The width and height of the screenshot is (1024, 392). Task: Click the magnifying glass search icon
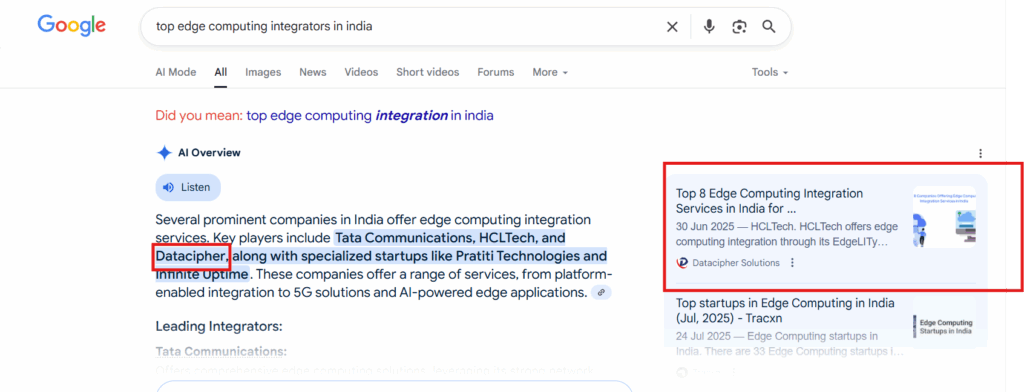tap(769, 27)
